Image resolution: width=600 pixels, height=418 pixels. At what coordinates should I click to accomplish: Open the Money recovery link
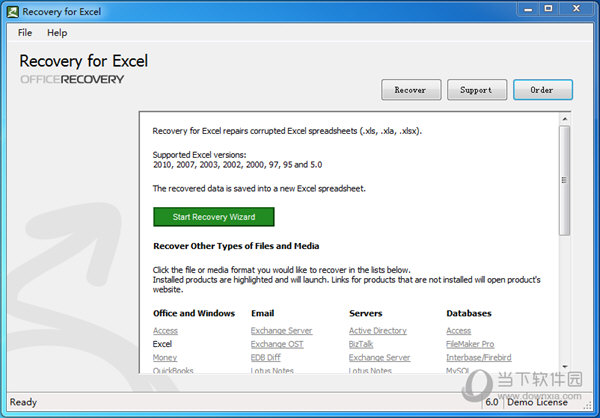(x=165, y=358)
